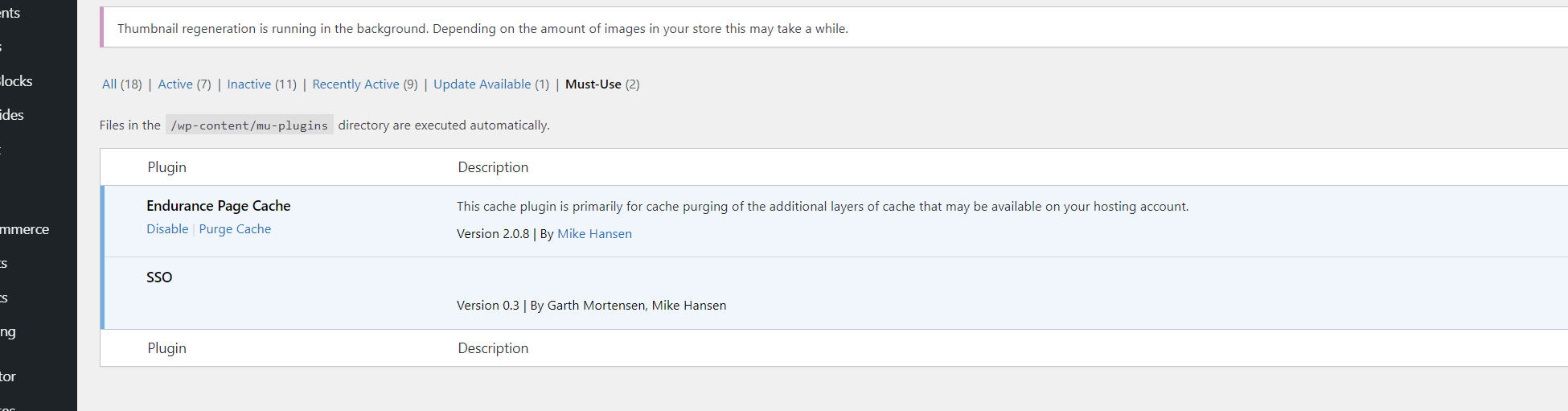Click the Purge Cache link
The height and width of the screenshot is (411, 1568).
[x=235, y=229]
